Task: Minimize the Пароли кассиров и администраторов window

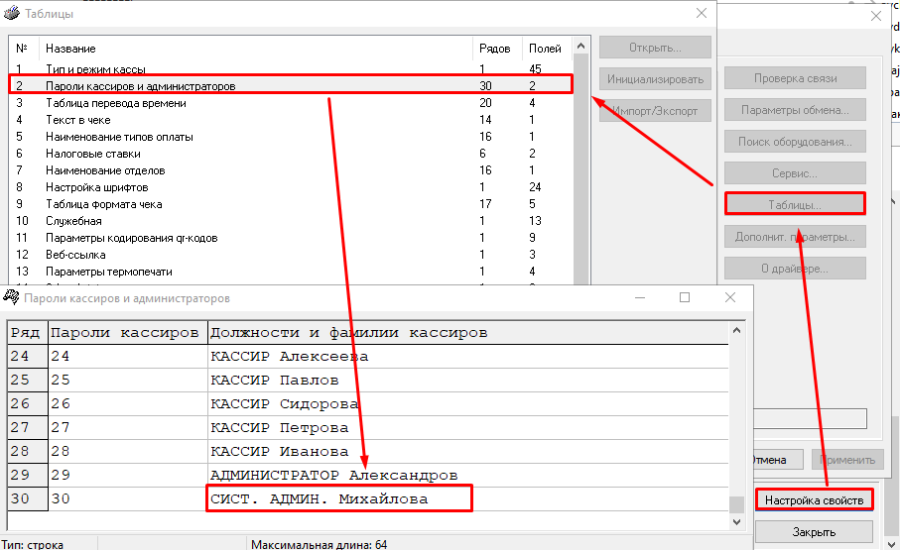Action: coord(639,298)
